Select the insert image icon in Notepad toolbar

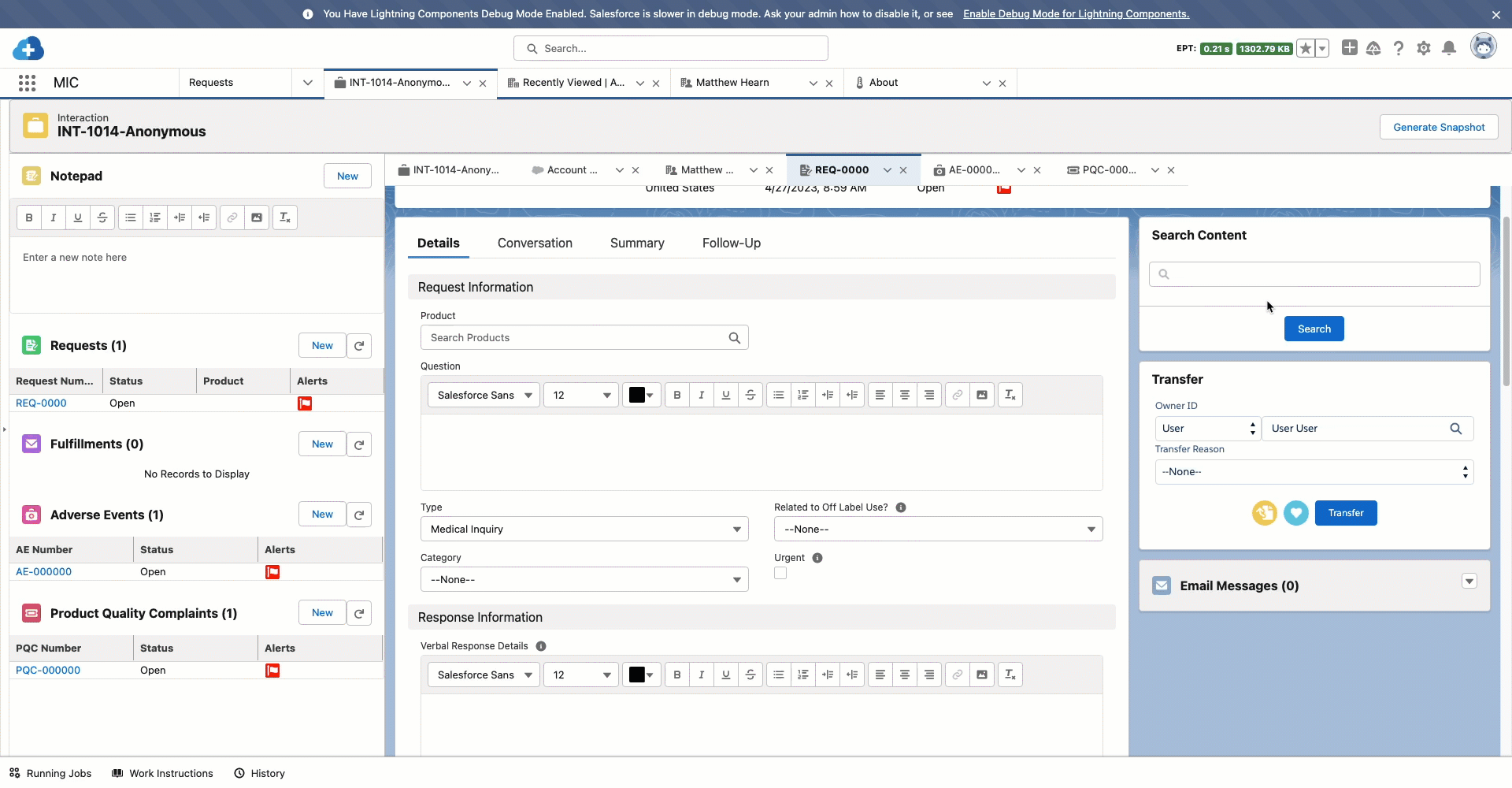click(257, 217)
